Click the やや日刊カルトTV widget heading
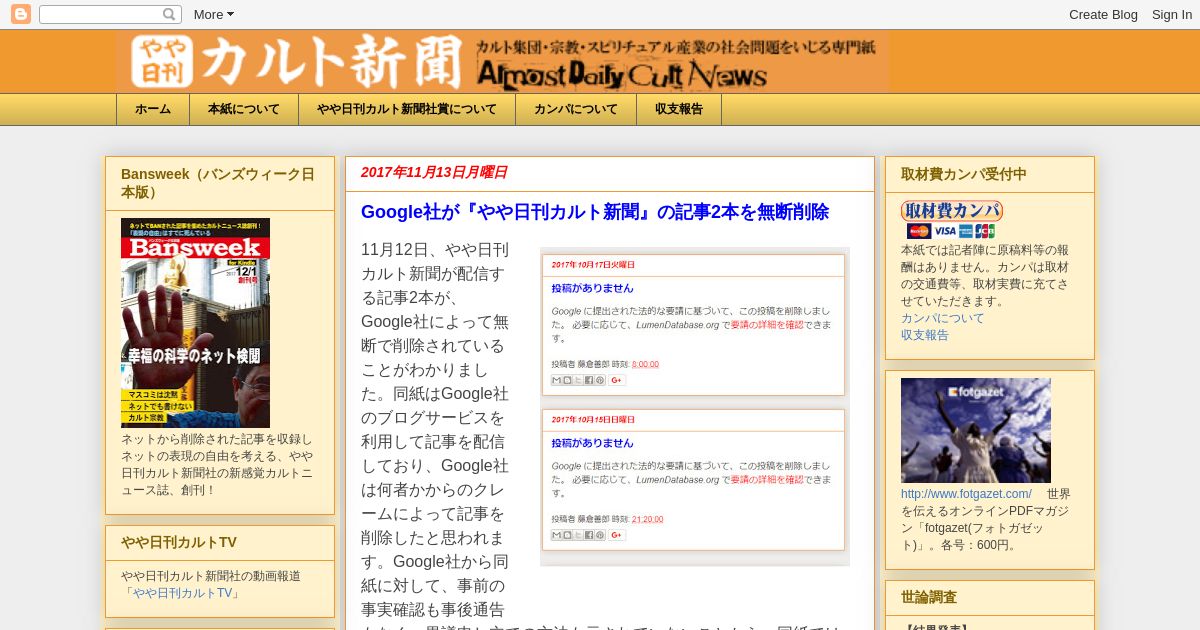The height and width of the screenshot is (630, 1200). pyautogui.click(x=179, y=542)
